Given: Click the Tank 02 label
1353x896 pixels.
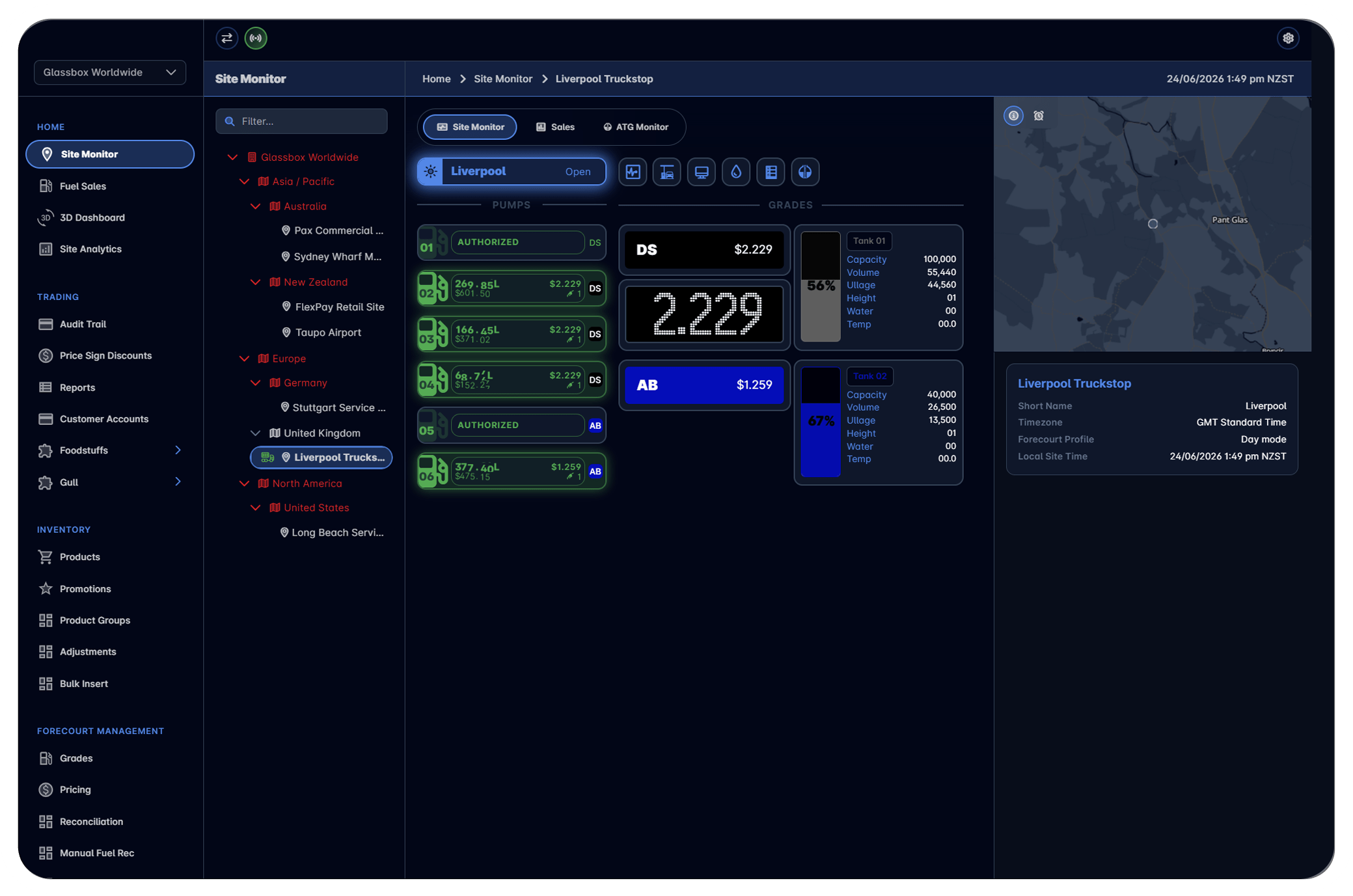Looking at the screenshot, I should [x=869, y=376].
